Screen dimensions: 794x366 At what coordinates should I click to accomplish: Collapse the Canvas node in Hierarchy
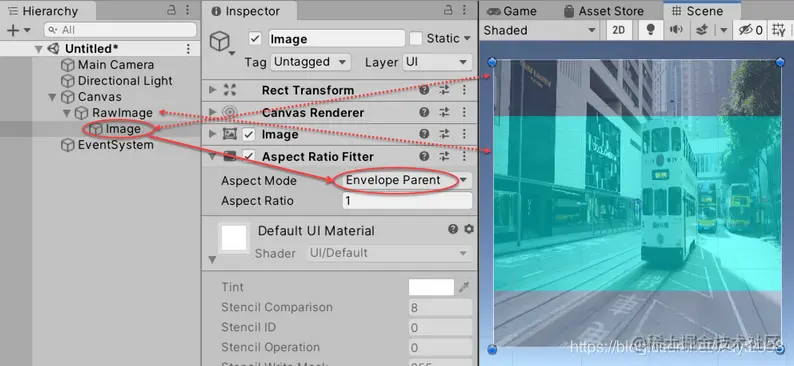pyautogui.click(x=52, y=97)
